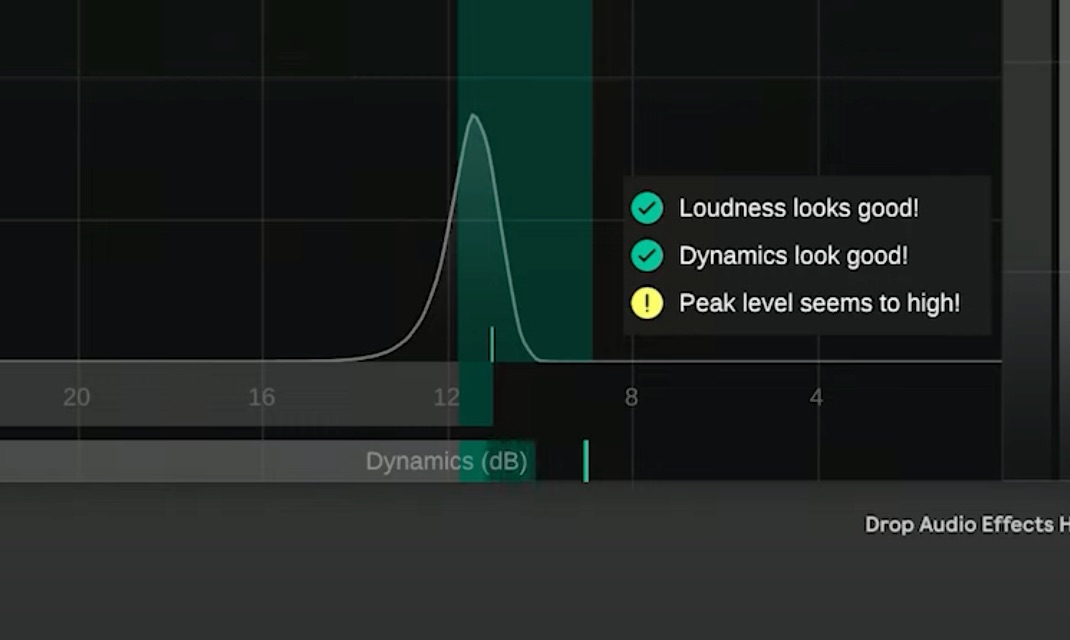Click the vertical gray strip at right edge

(1028, 240)
